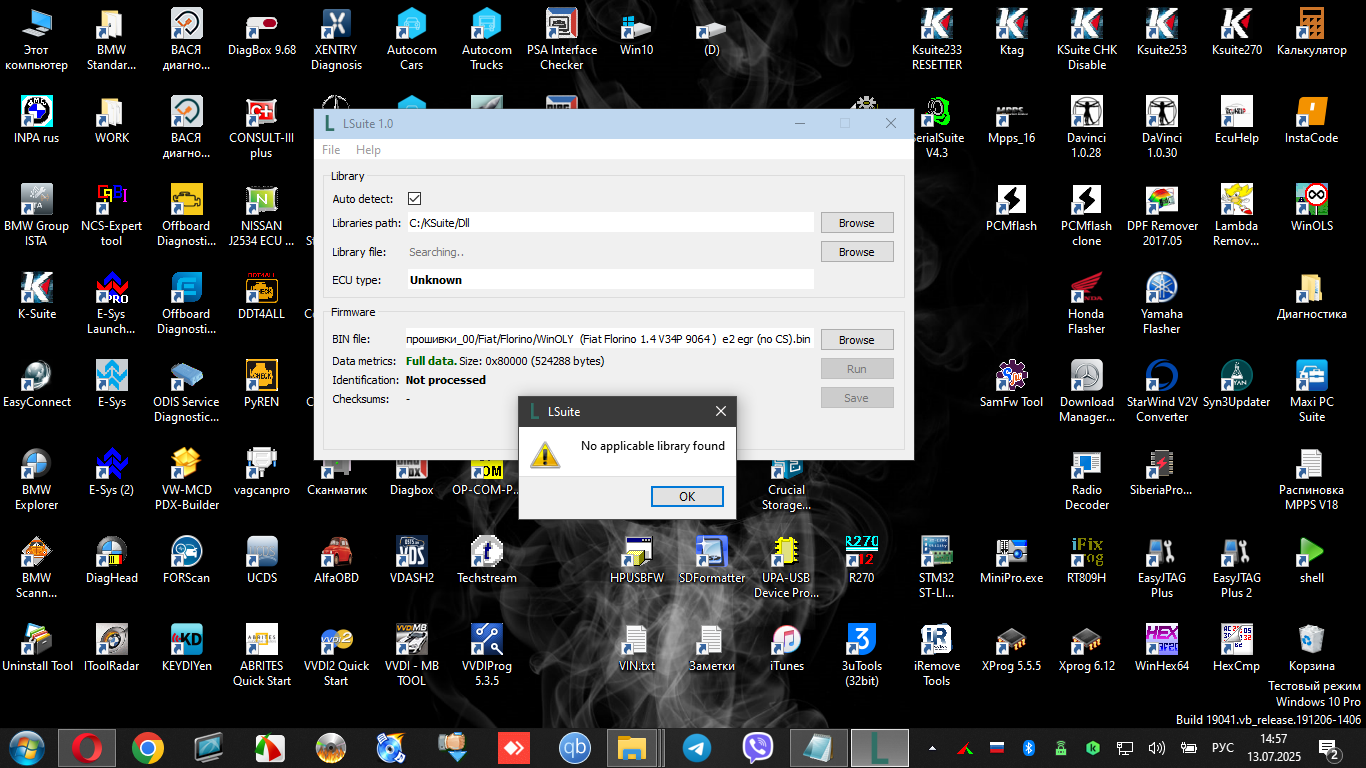Click OK in the LSuite warning dialog
The height and width of the screenshot is (768, 1366).
(x=687, y=496)
